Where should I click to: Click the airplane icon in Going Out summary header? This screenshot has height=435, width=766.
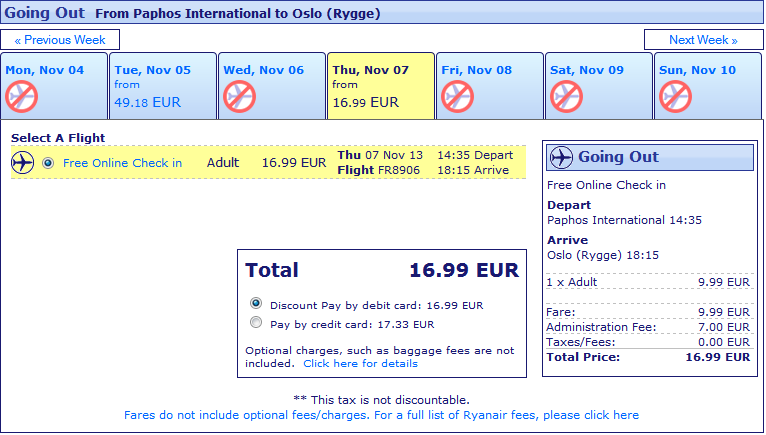[x=561, y=157]
